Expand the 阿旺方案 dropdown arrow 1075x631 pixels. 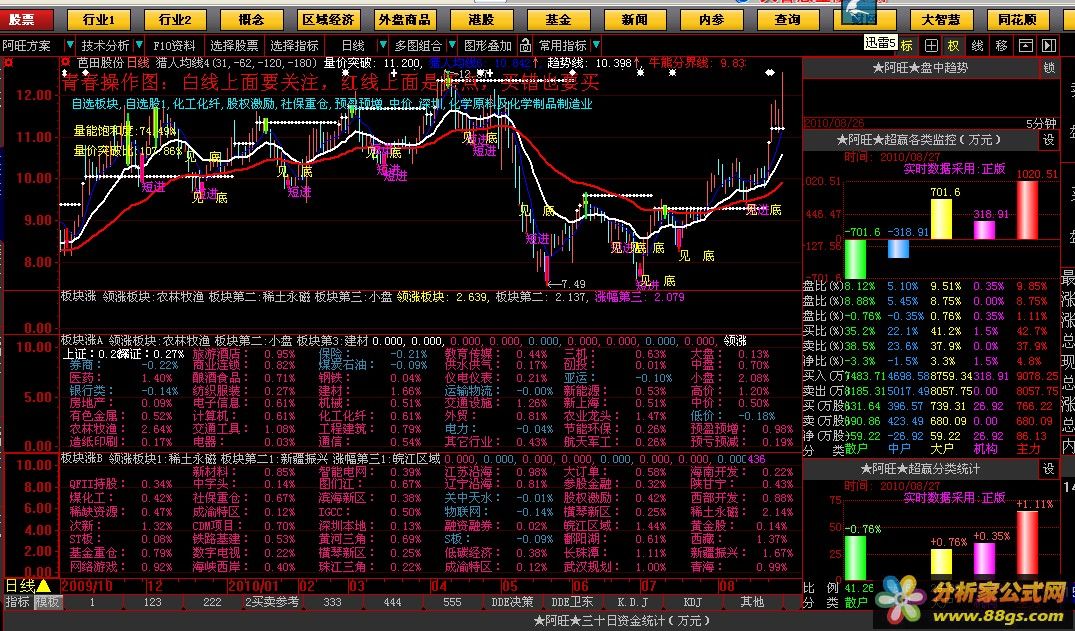[x=69, y=45]
